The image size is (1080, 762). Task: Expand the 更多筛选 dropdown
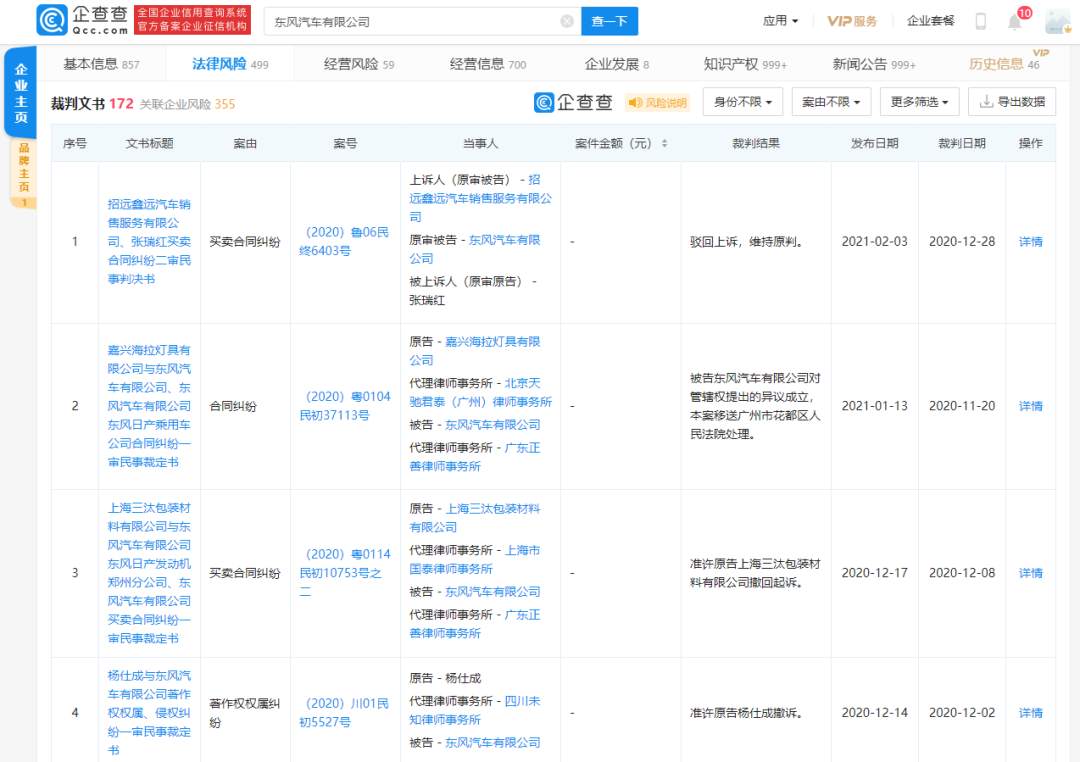click(x=920, y=102)
